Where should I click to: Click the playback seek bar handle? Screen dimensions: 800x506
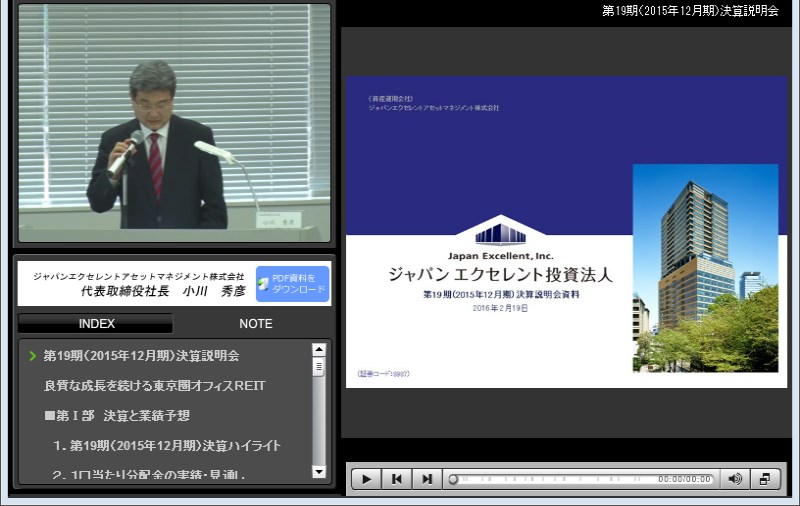click(x=453, y=479)
